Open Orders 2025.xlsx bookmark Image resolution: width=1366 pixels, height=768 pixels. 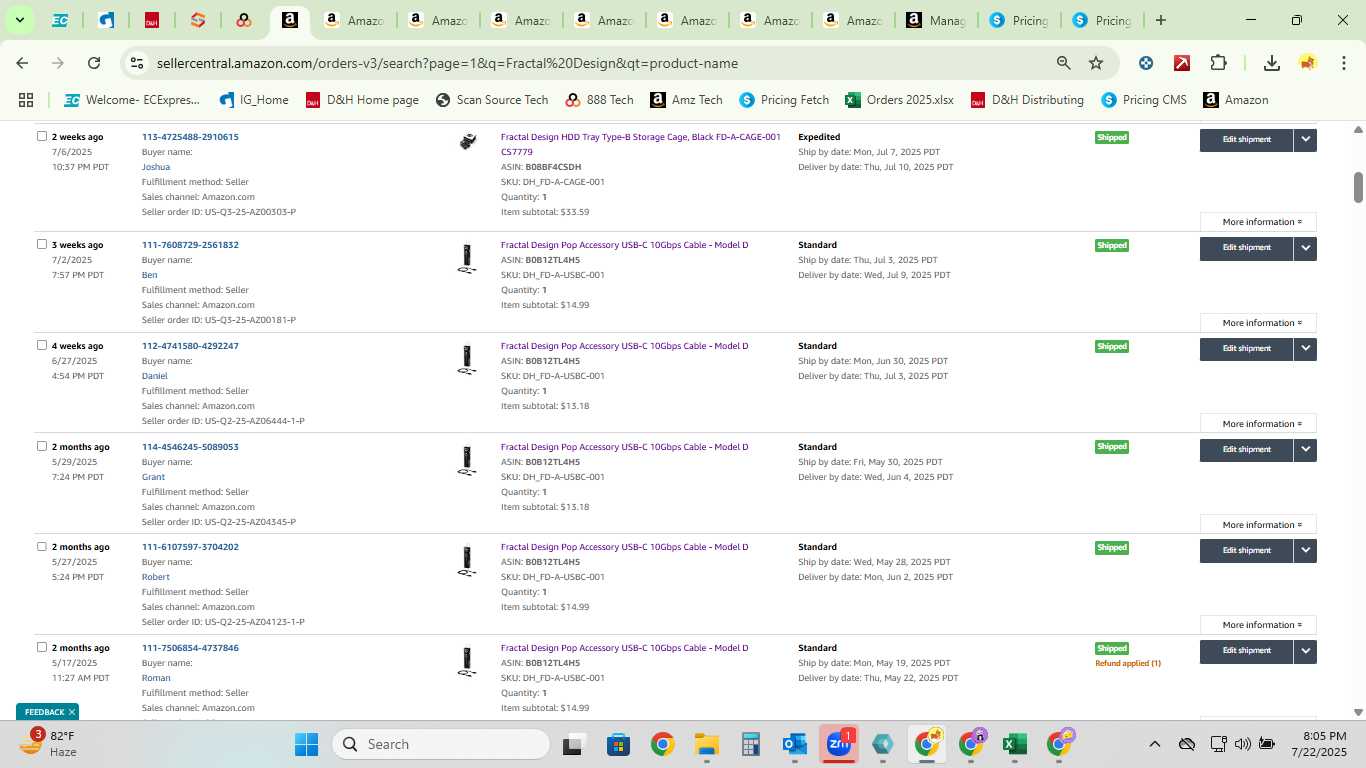click(899, 100)
